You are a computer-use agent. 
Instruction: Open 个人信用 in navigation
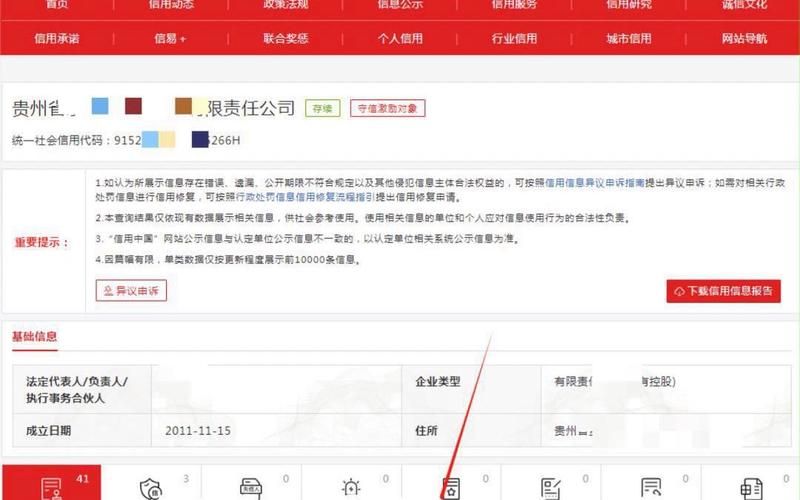400,38
